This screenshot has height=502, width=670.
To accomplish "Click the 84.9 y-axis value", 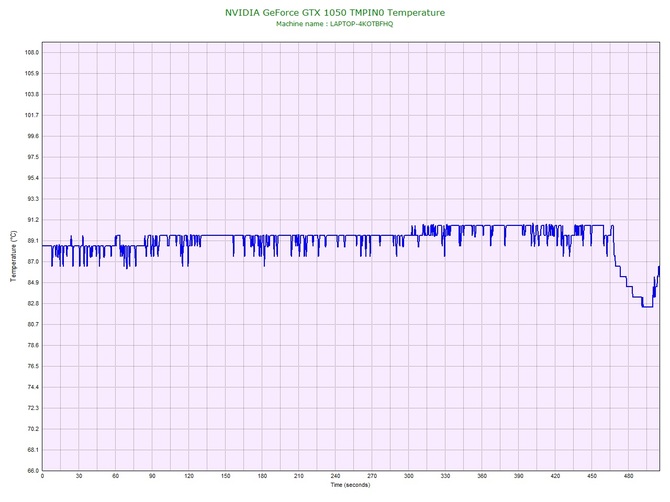I will pyautogui.click(x=32, y=283).
